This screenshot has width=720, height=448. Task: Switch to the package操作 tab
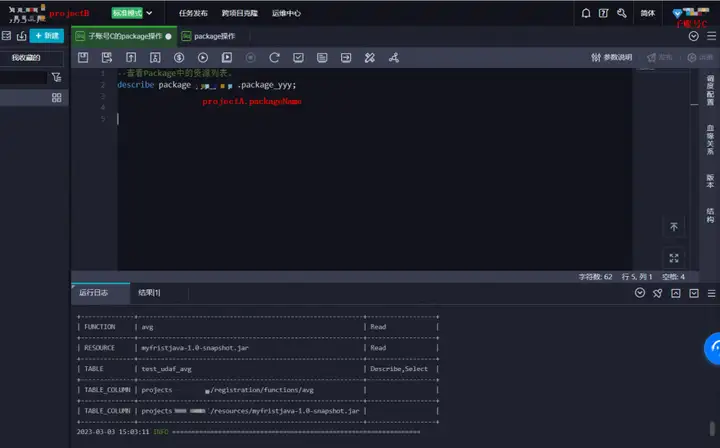point(208,36)
